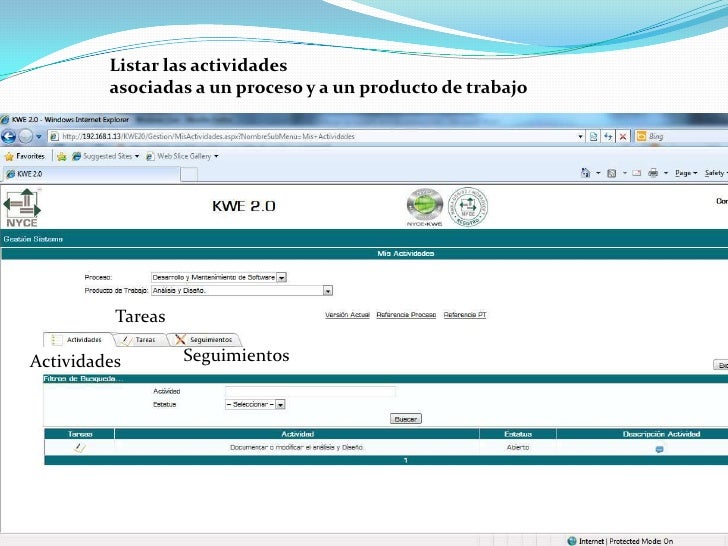Expand the address bar history dropdown arrow
This screenshot has width=728, height=546.
580,136
